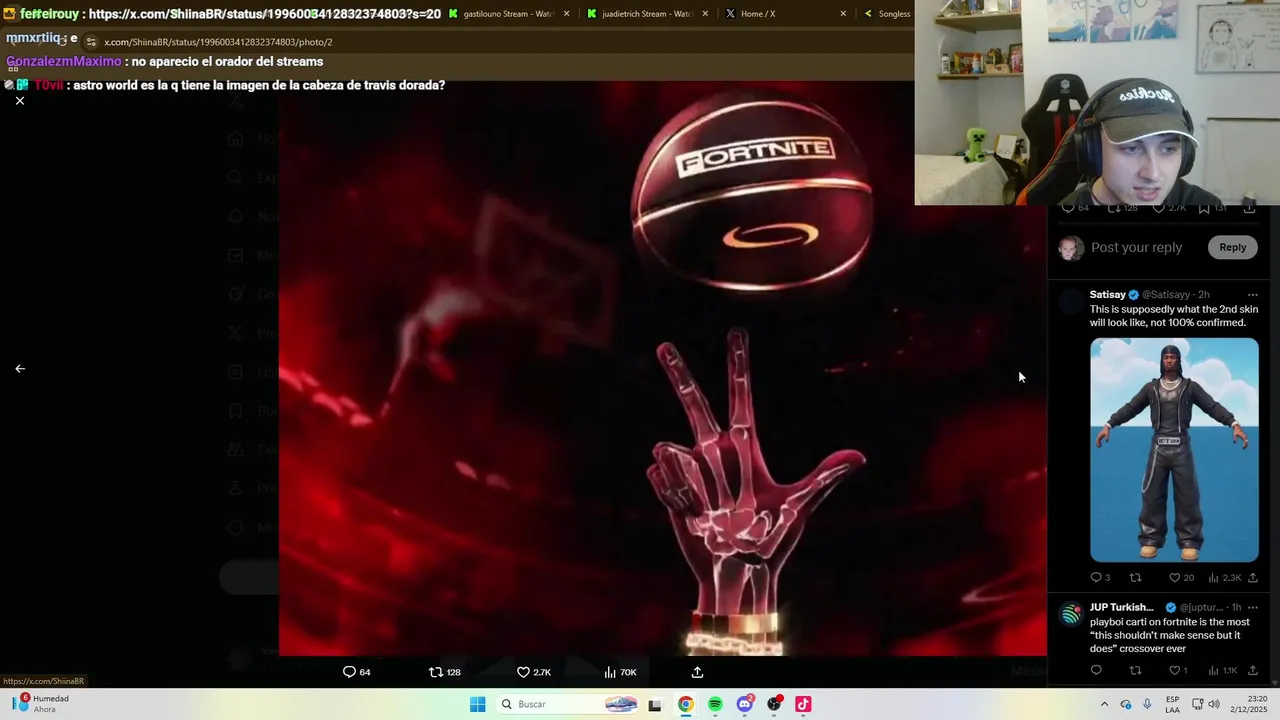
Task: View analytics showing 70K views
Action: (621, 672)
